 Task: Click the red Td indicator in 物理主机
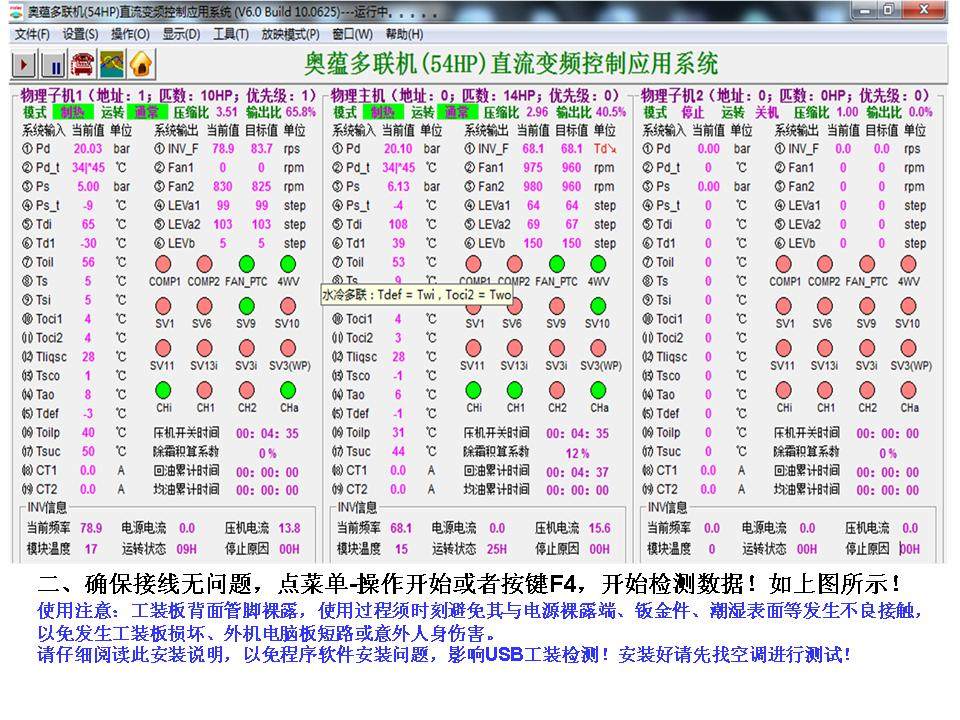pyautogui.click(x=605, y=149)
